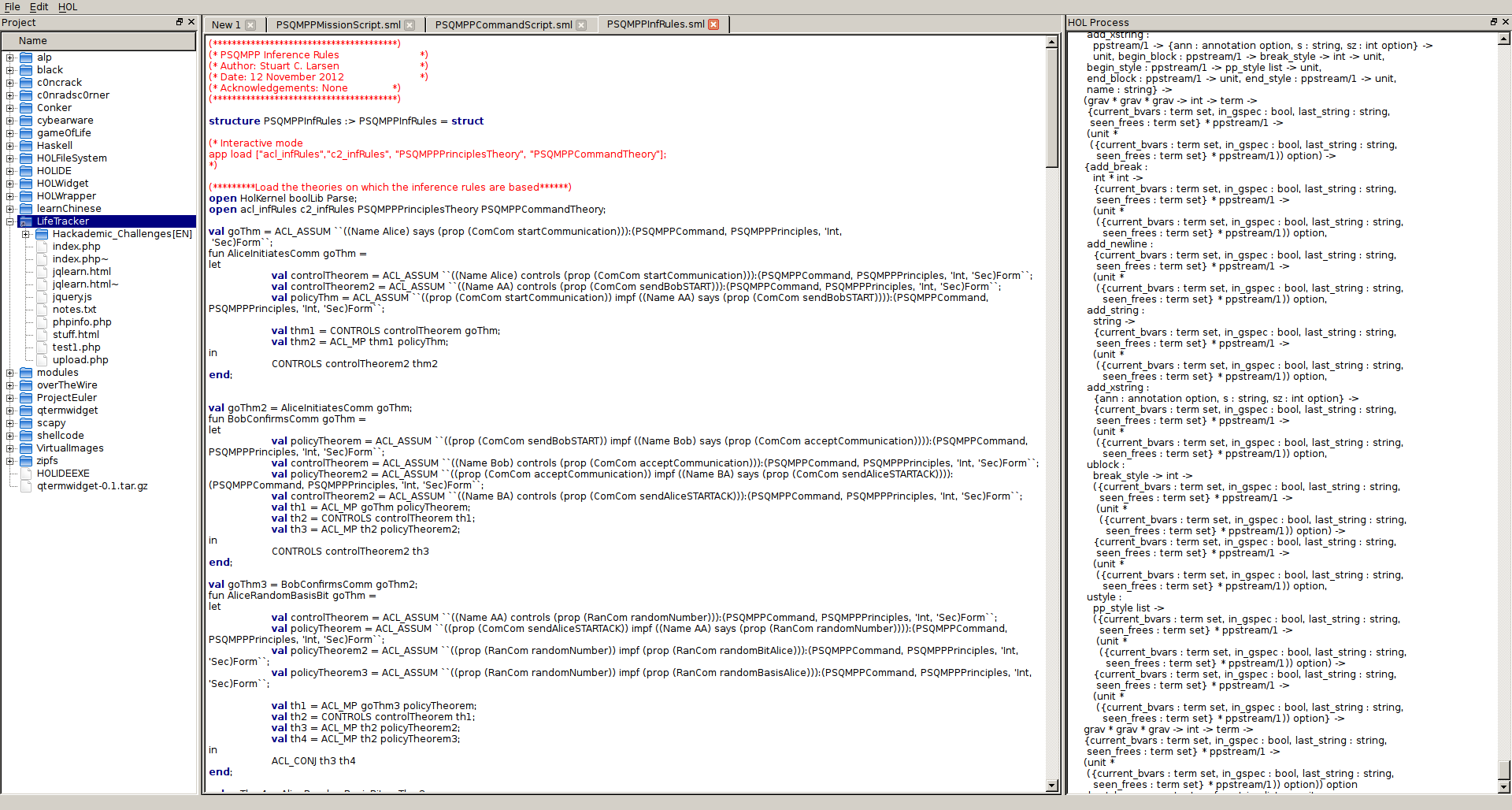Click the VirtualImages folder icon
1512x810 pixels.
pyautogui.click(x=26, y=448)
